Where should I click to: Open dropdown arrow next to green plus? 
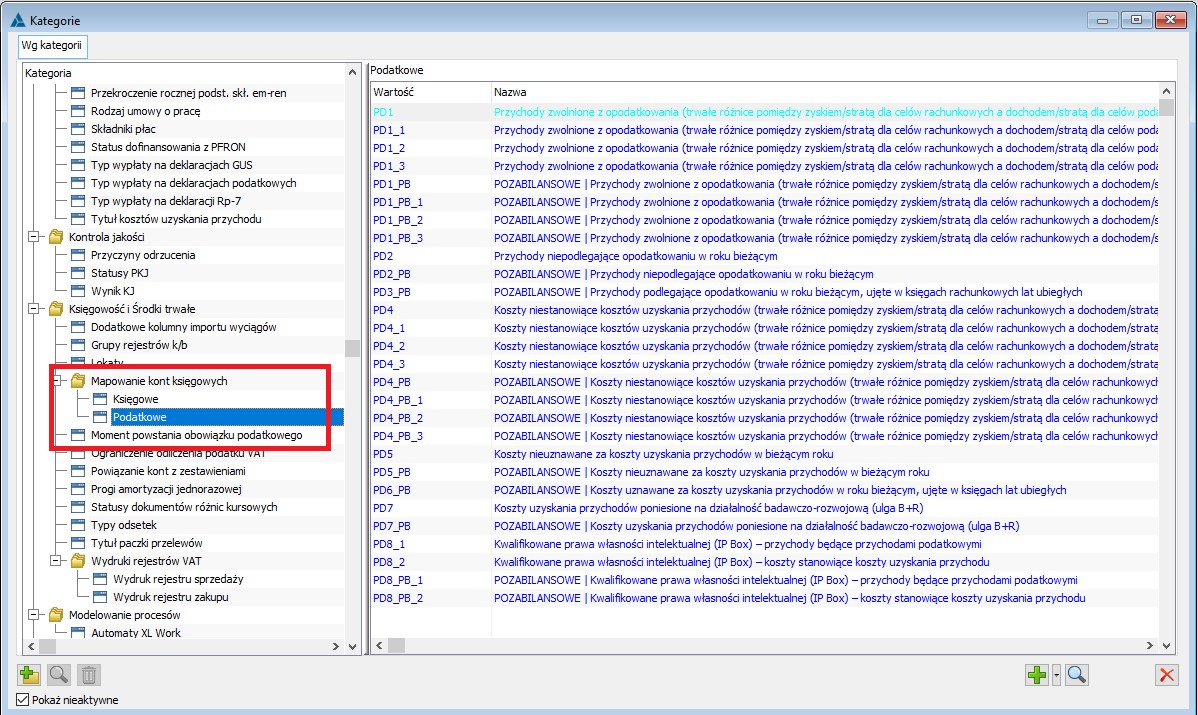[x=1056, y=675]
